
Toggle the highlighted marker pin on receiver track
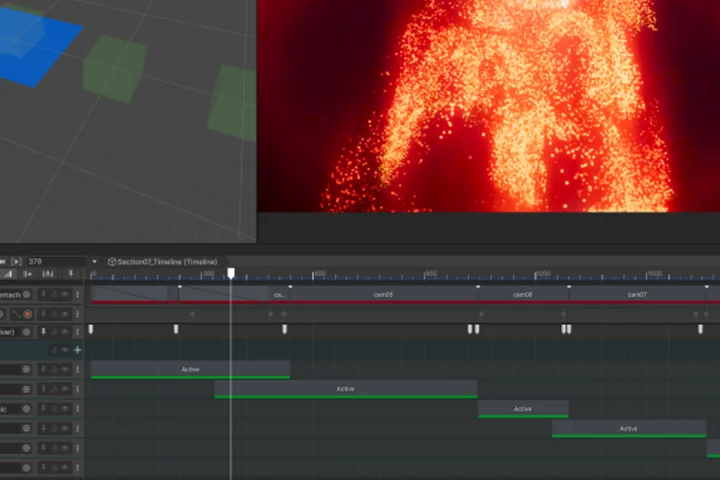click(43, 331)
